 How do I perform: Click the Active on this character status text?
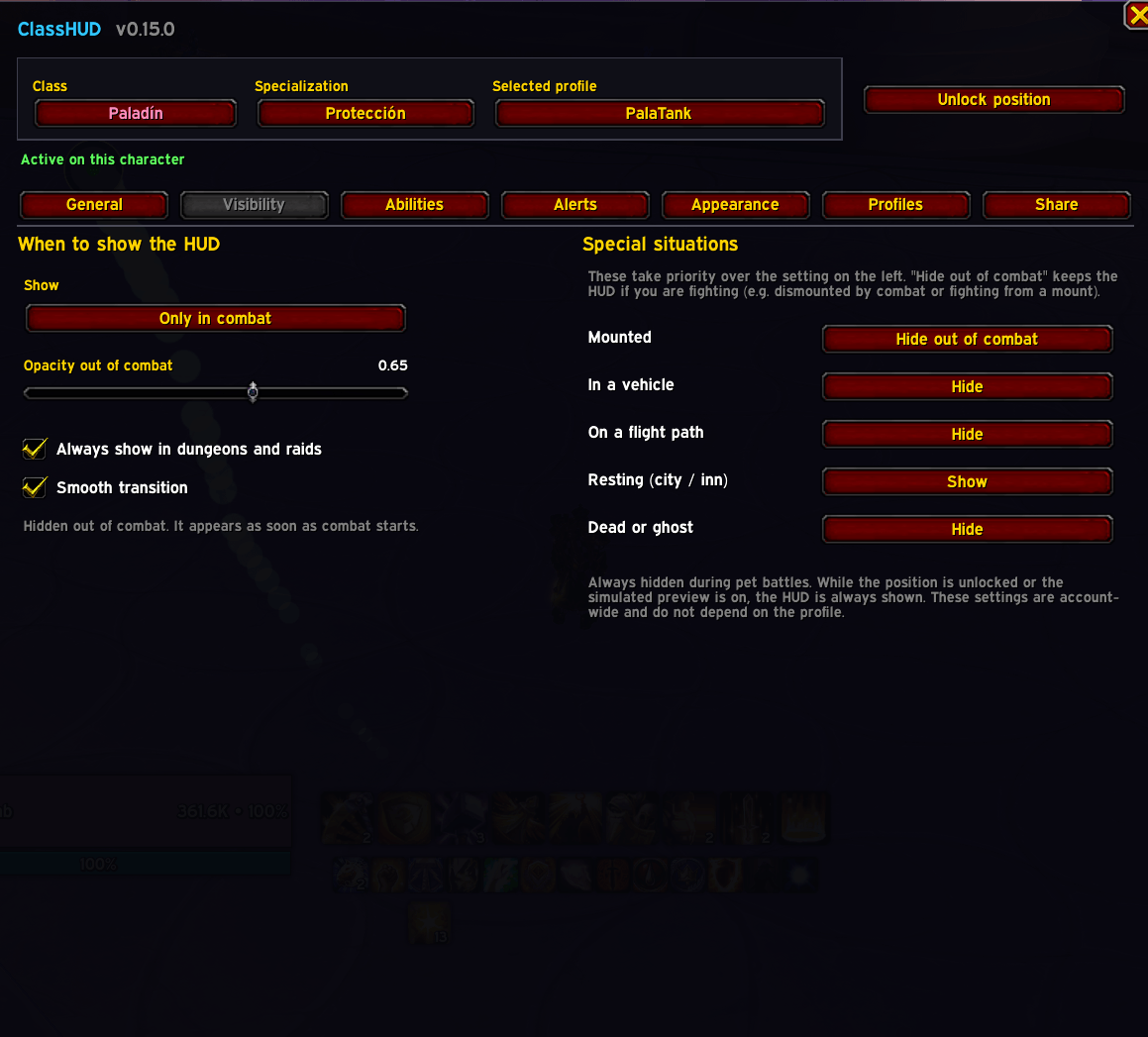[x=102, y=159]
